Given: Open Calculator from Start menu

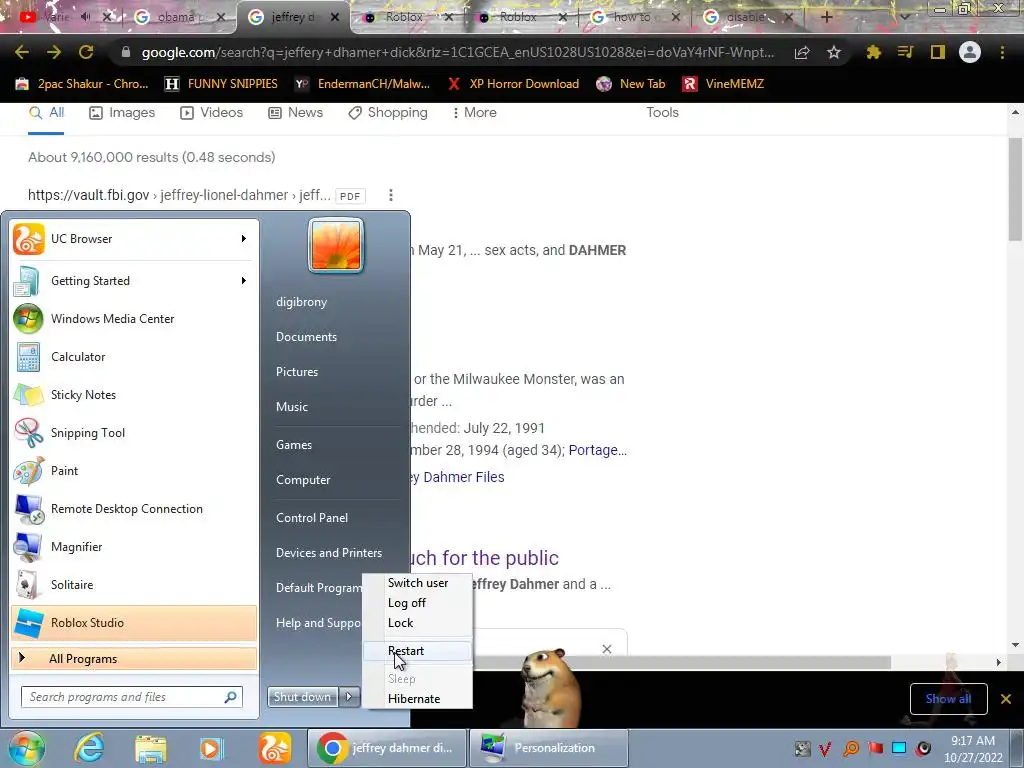Looking at the screenshot, I should click(133, 357).
